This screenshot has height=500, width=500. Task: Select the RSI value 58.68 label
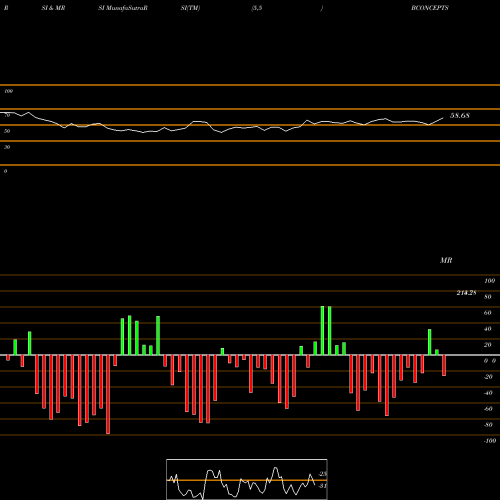[x=460, y=116]
